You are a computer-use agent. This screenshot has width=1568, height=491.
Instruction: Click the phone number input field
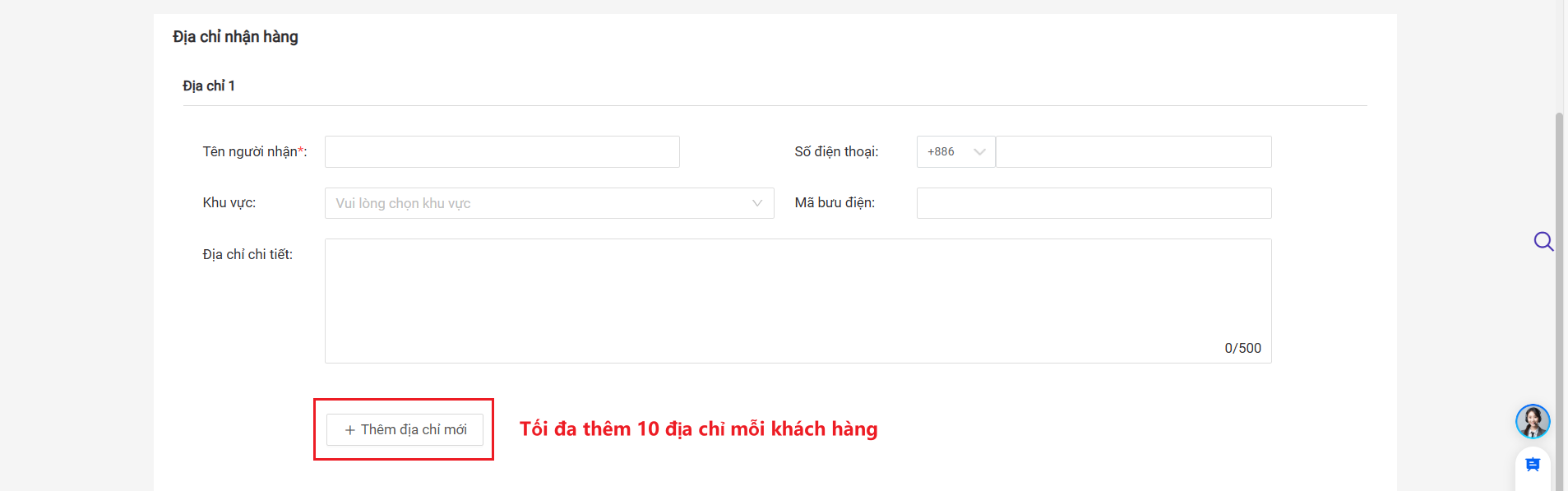tap(1133, 152)
